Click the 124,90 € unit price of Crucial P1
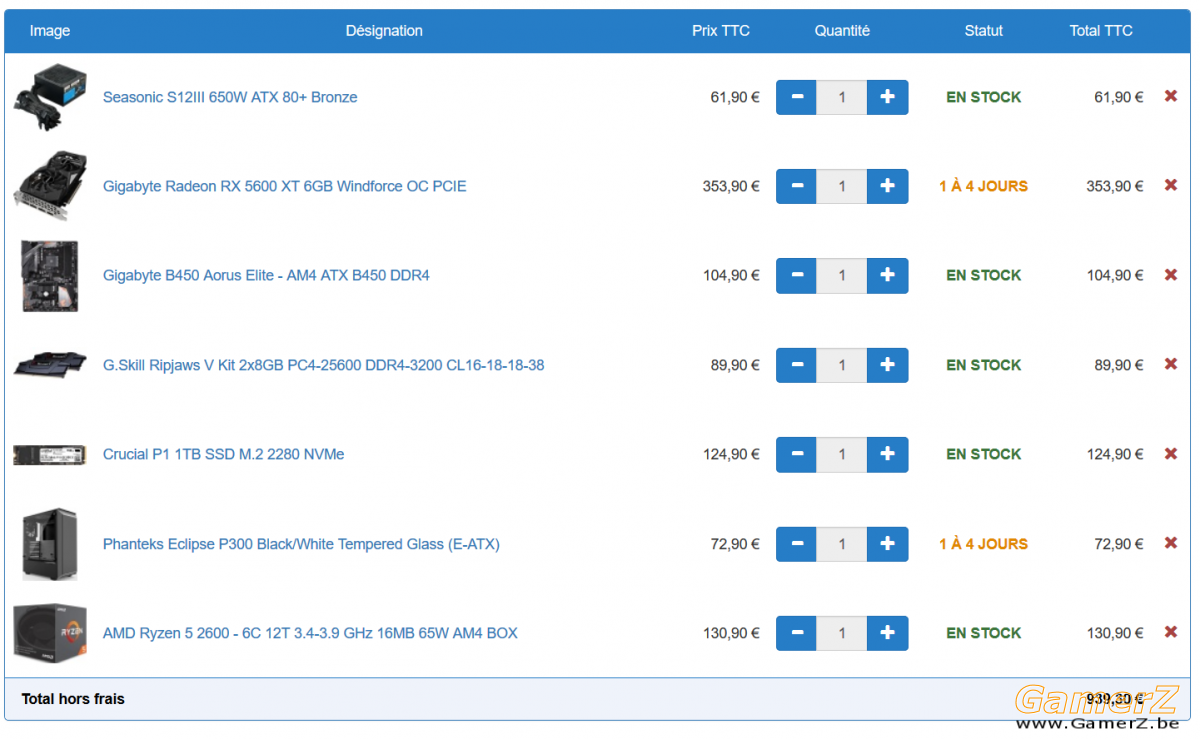1200x739 pixels. click(x=731, y=454)
